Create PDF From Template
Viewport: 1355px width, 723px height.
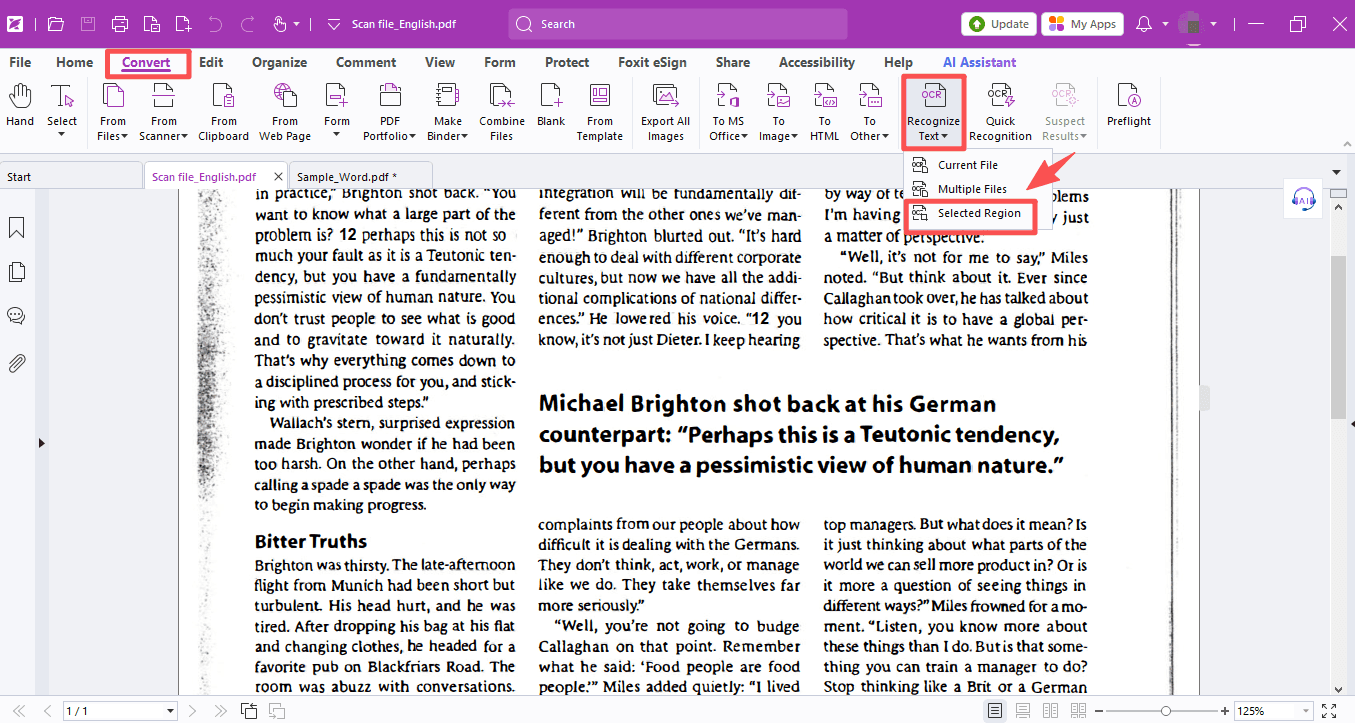(x=600, y=112)
